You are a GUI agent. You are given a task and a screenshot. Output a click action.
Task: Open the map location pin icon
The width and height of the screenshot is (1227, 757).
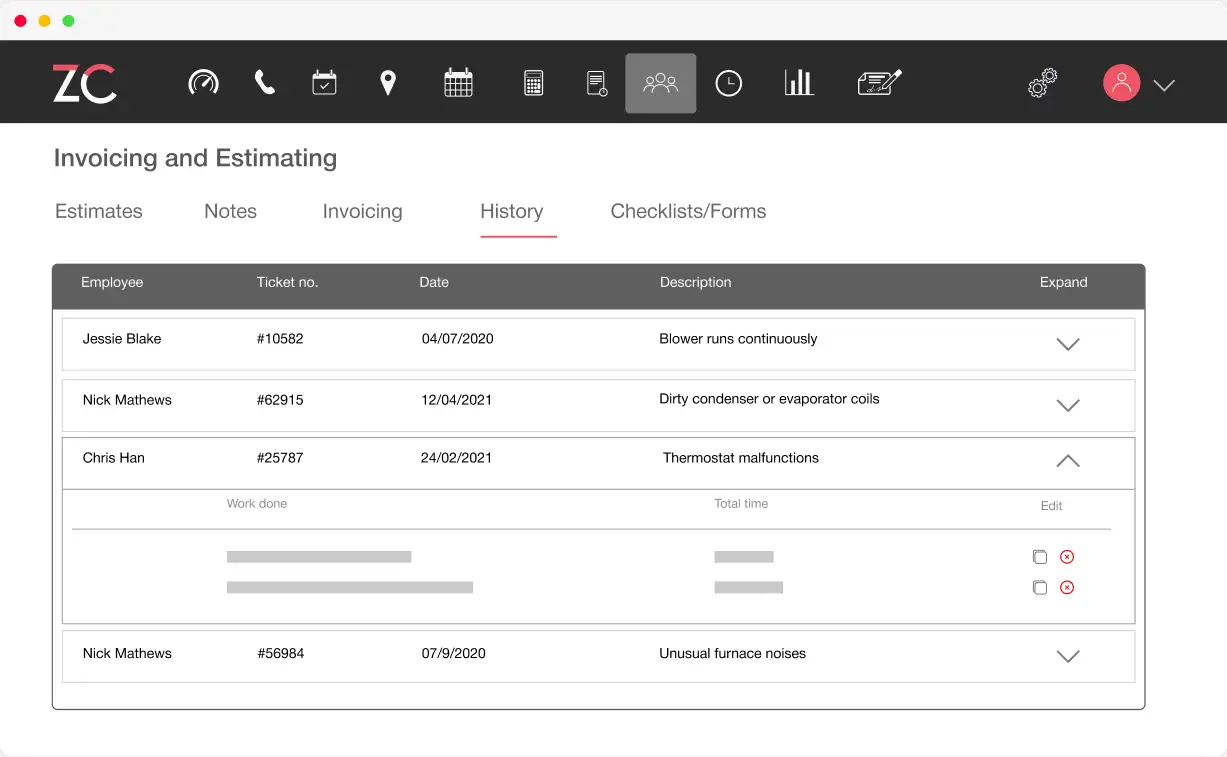click(x=388, y=83)
